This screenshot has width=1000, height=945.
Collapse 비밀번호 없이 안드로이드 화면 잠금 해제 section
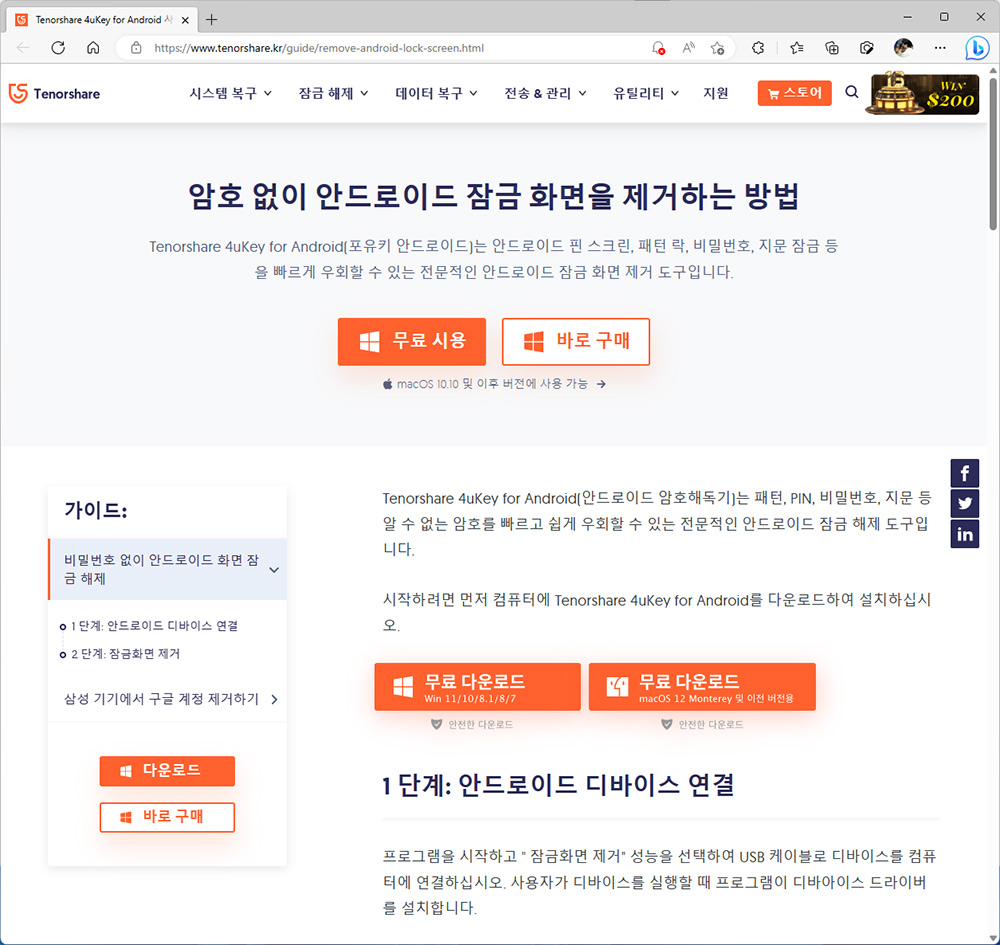pyautogui.click(x=168, y=569)
